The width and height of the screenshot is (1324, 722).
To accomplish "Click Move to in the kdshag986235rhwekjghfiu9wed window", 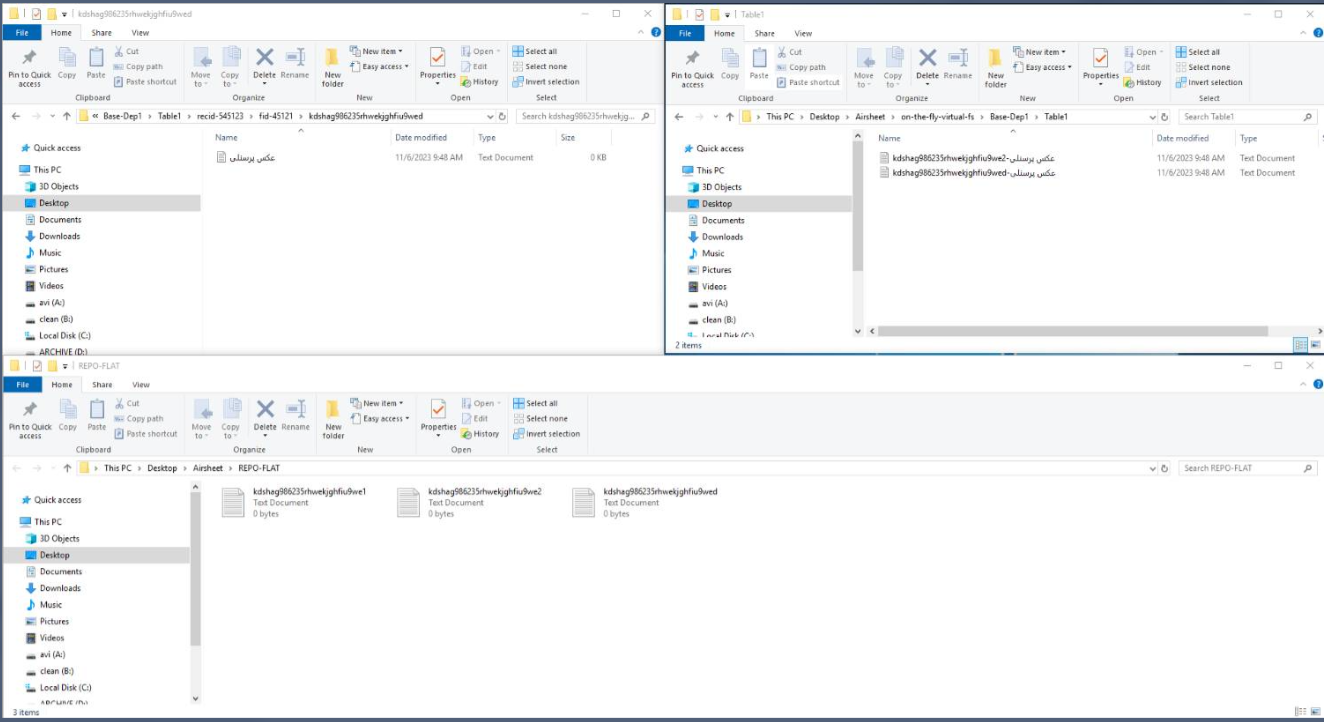I will pyautogui.click(x=201, y=66).
